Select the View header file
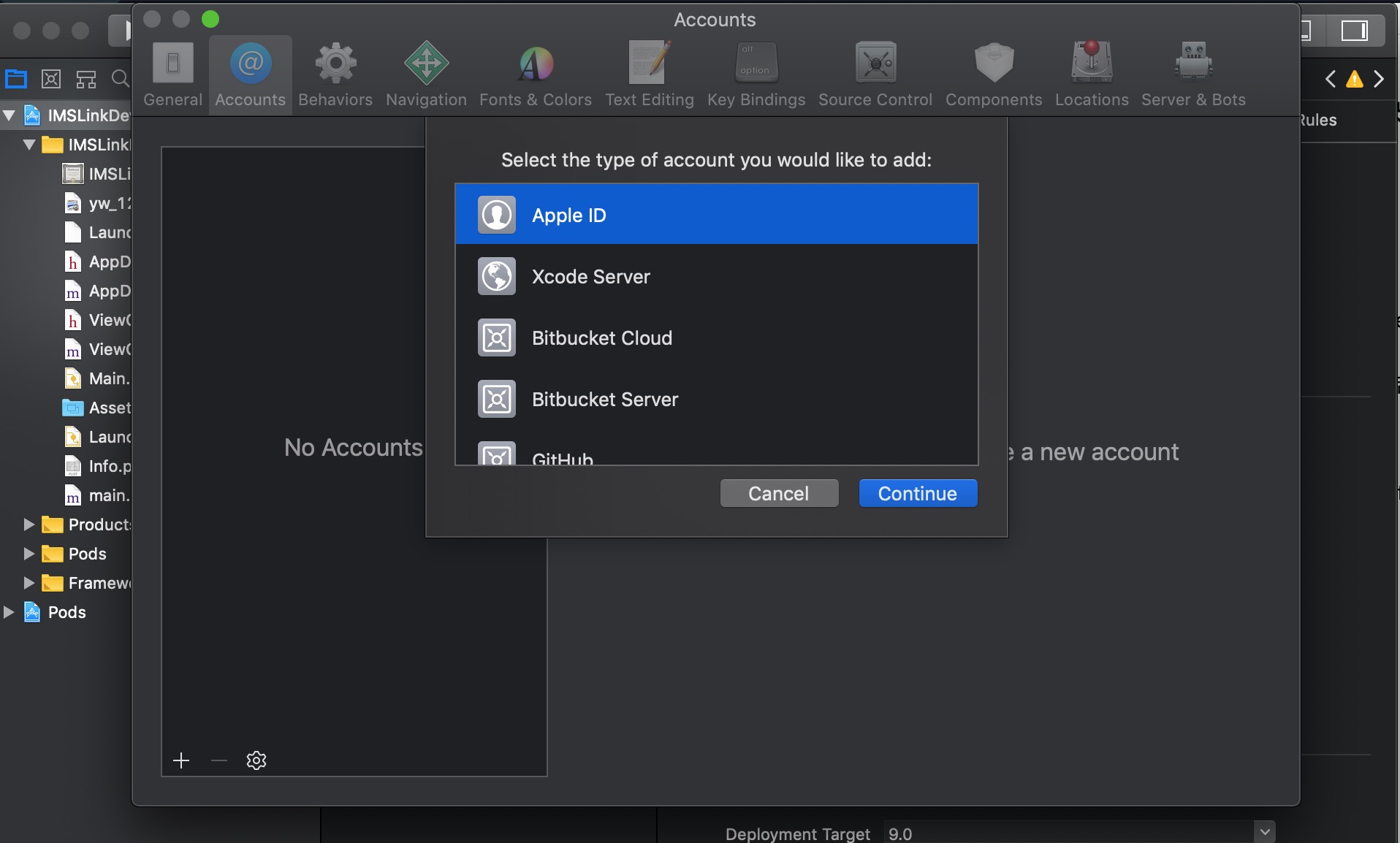 pos(97,320)
